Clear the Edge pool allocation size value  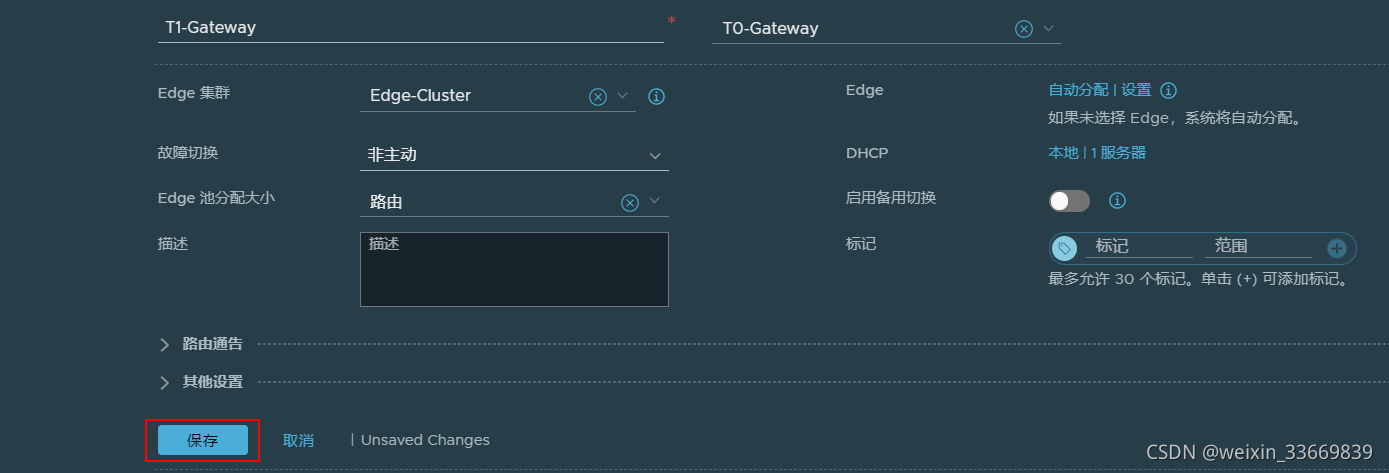pyautogui.click(x=630, y=202)
